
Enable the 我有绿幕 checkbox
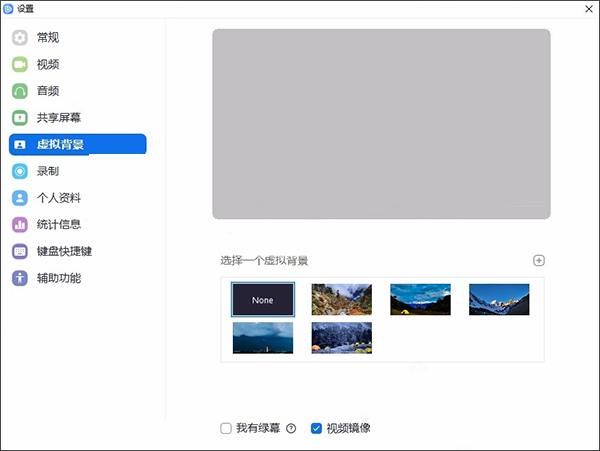point(226,428)
